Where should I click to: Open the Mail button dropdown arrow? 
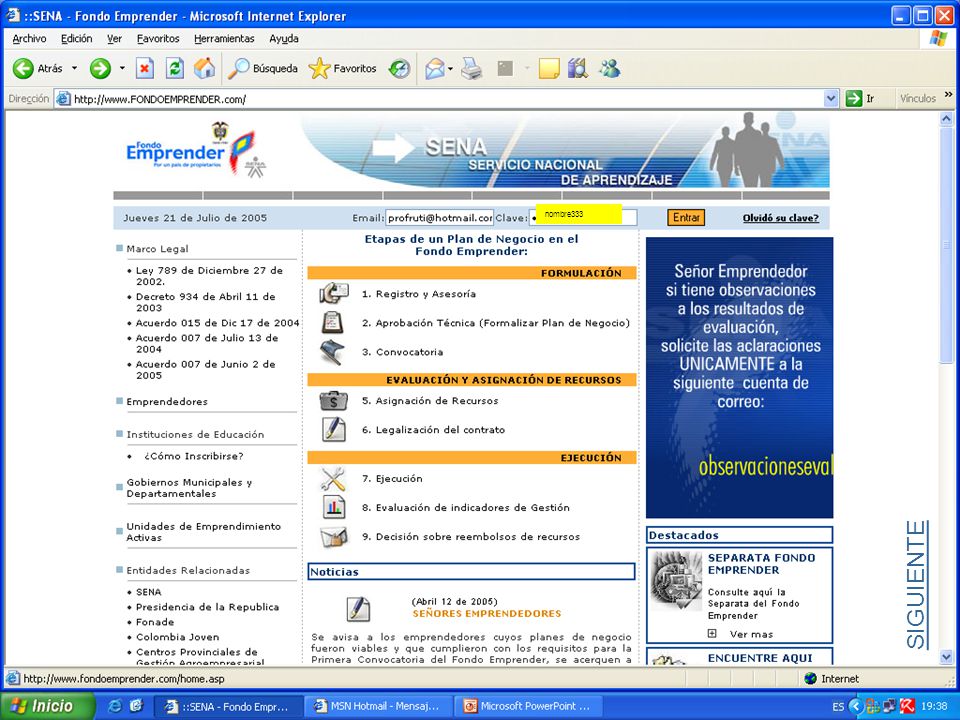tap(451, 69)
